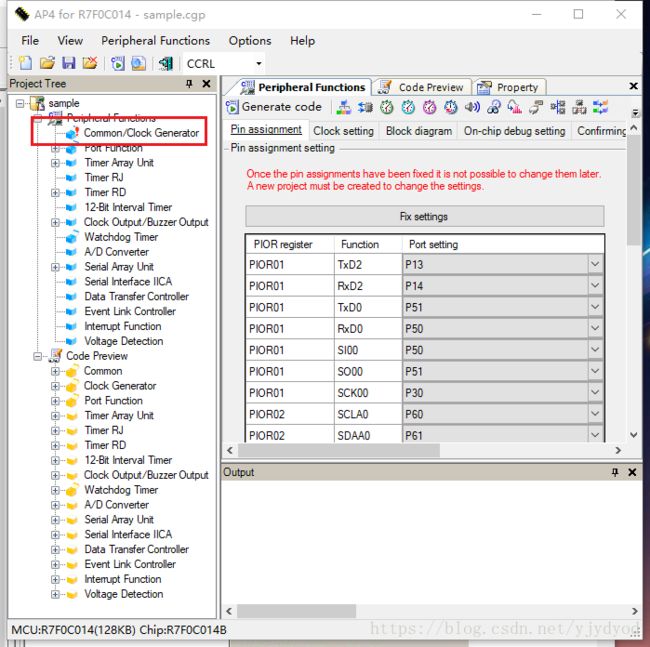Open A/D Converter toolbar icon
Screen dimensions: 650x647
(515, 107)
